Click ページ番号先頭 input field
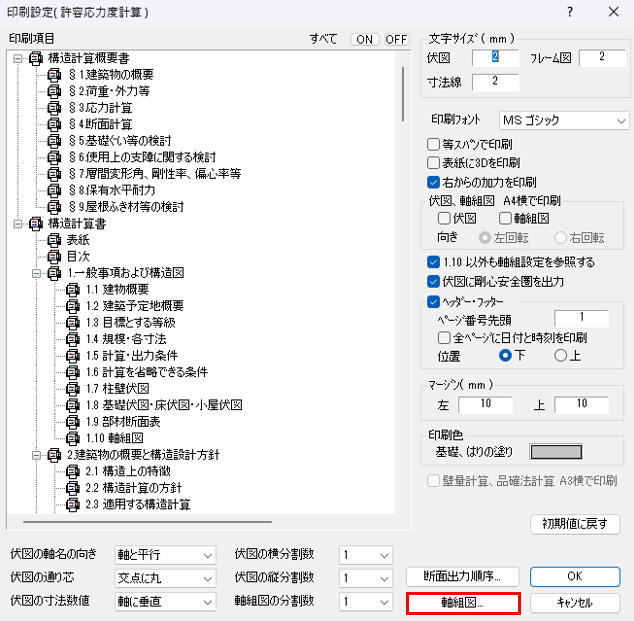 click(581, 318)
